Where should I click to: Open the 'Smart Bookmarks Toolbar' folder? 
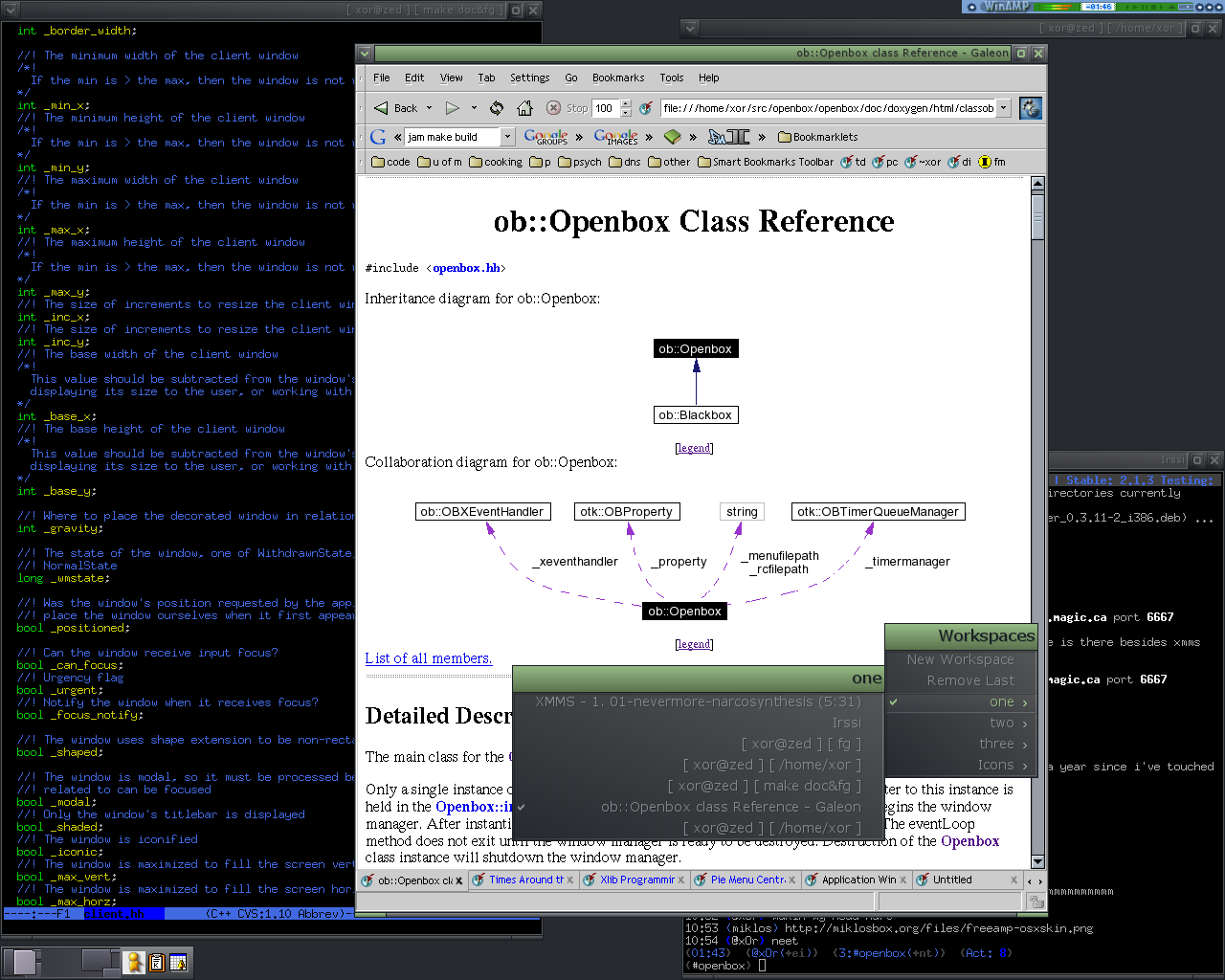[x=766, y=162]
